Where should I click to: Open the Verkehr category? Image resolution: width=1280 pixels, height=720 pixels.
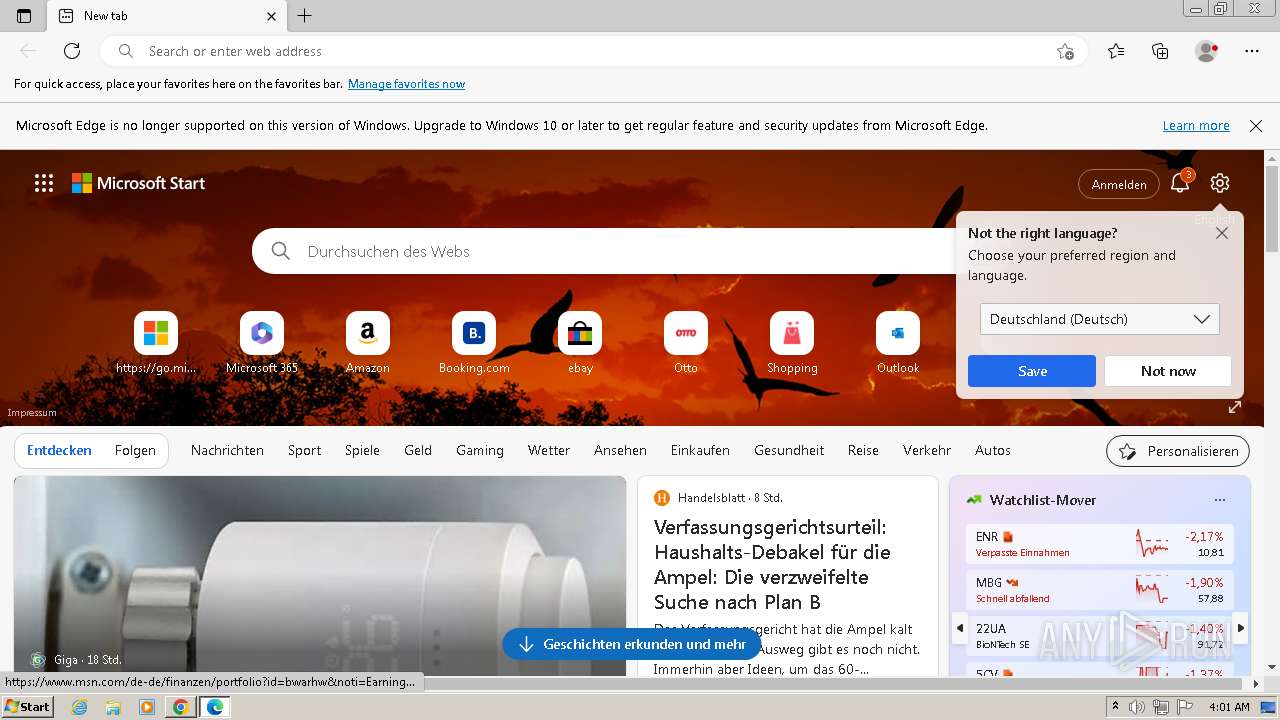click(x=927, y=451)
